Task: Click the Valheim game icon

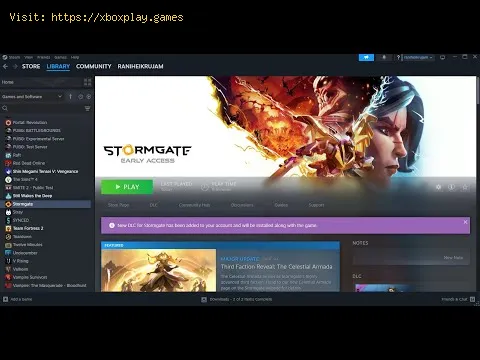Action: point(8,269)
